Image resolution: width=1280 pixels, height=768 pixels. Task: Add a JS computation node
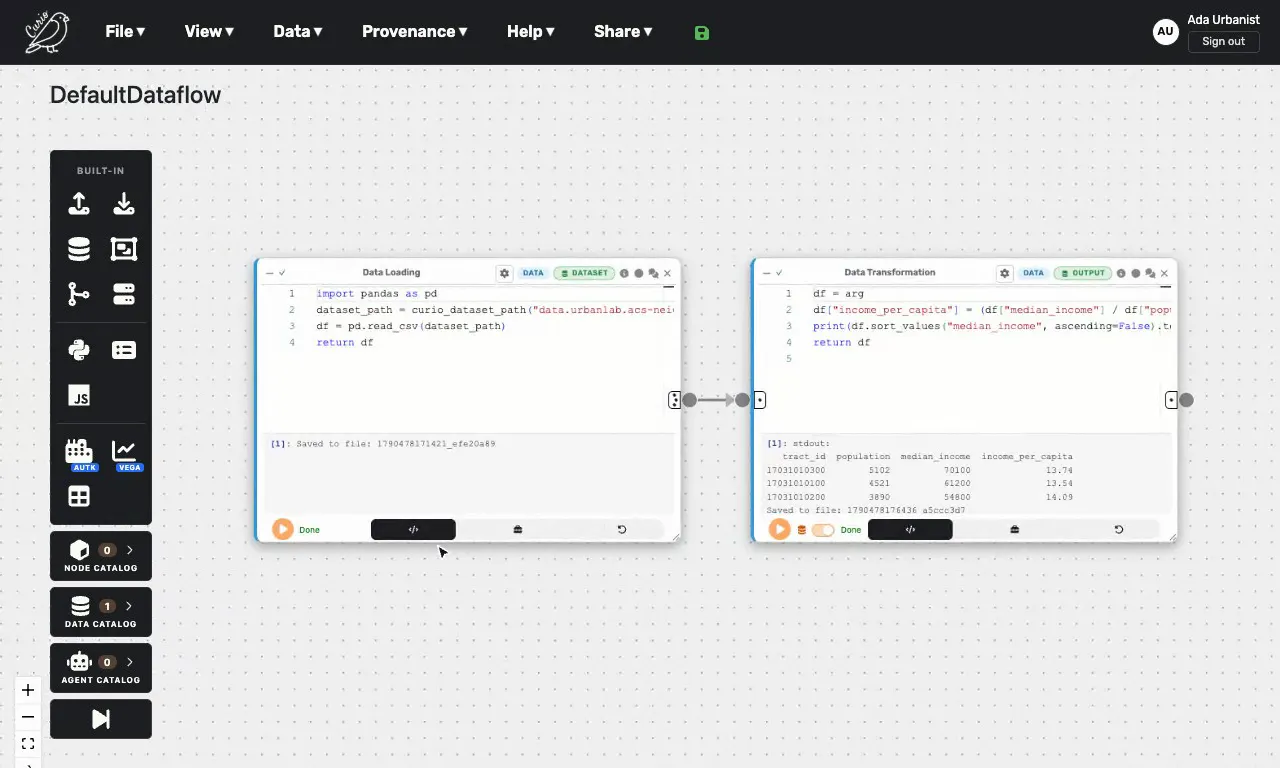pyautogui.click(x=79, y=395)
